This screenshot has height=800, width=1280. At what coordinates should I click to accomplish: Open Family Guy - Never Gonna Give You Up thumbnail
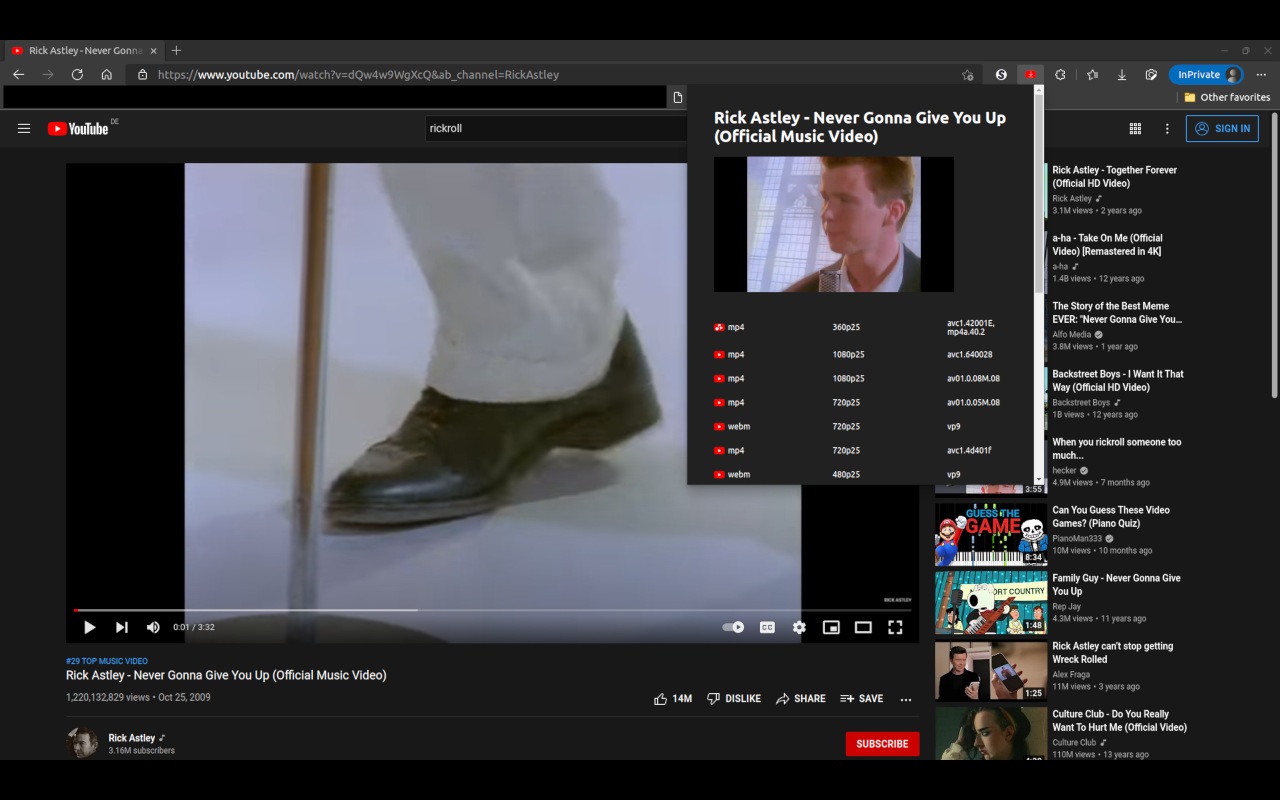coord(991,602)
